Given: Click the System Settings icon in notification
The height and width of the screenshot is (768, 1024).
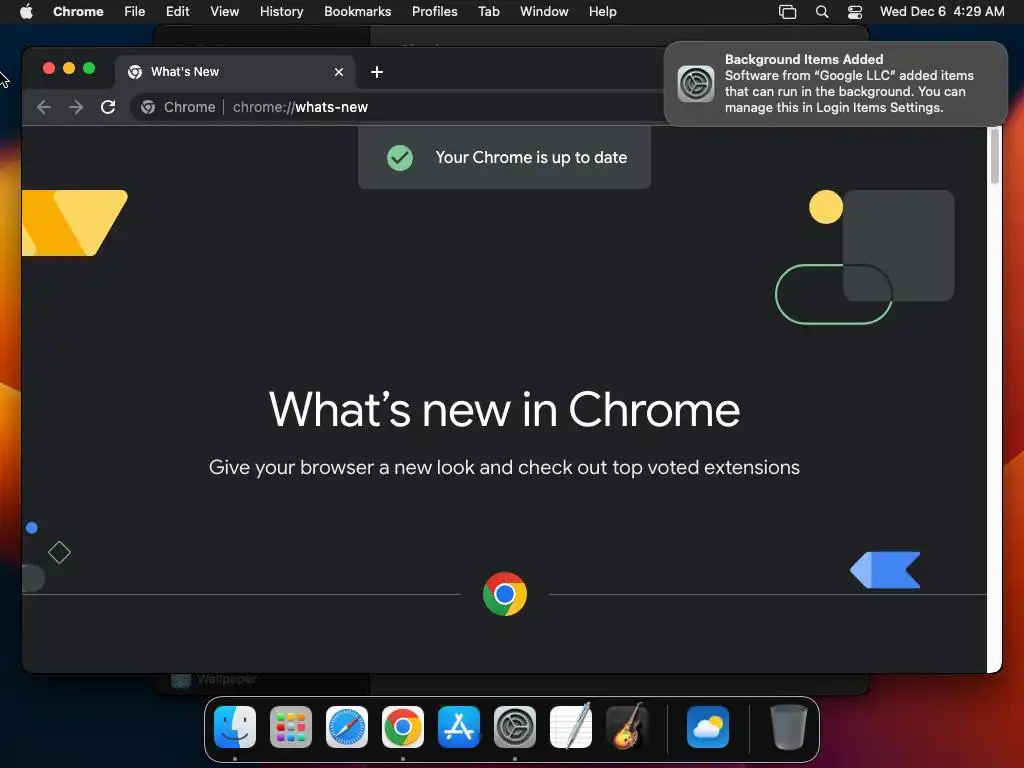Looking at the screenshot, I should [x=696, y=84].
